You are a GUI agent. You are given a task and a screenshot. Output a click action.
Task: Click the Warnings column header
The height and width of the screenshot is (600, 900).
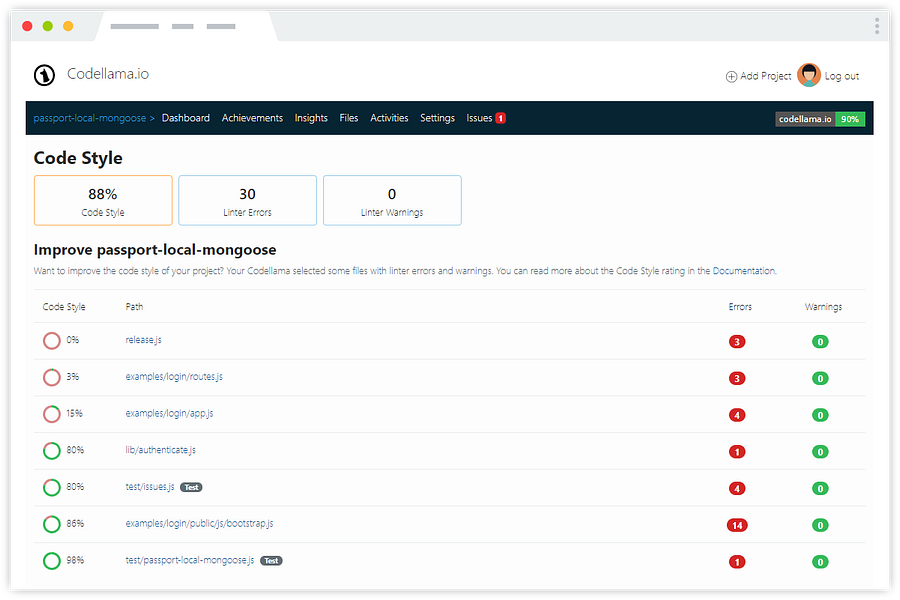pos(824,307)
